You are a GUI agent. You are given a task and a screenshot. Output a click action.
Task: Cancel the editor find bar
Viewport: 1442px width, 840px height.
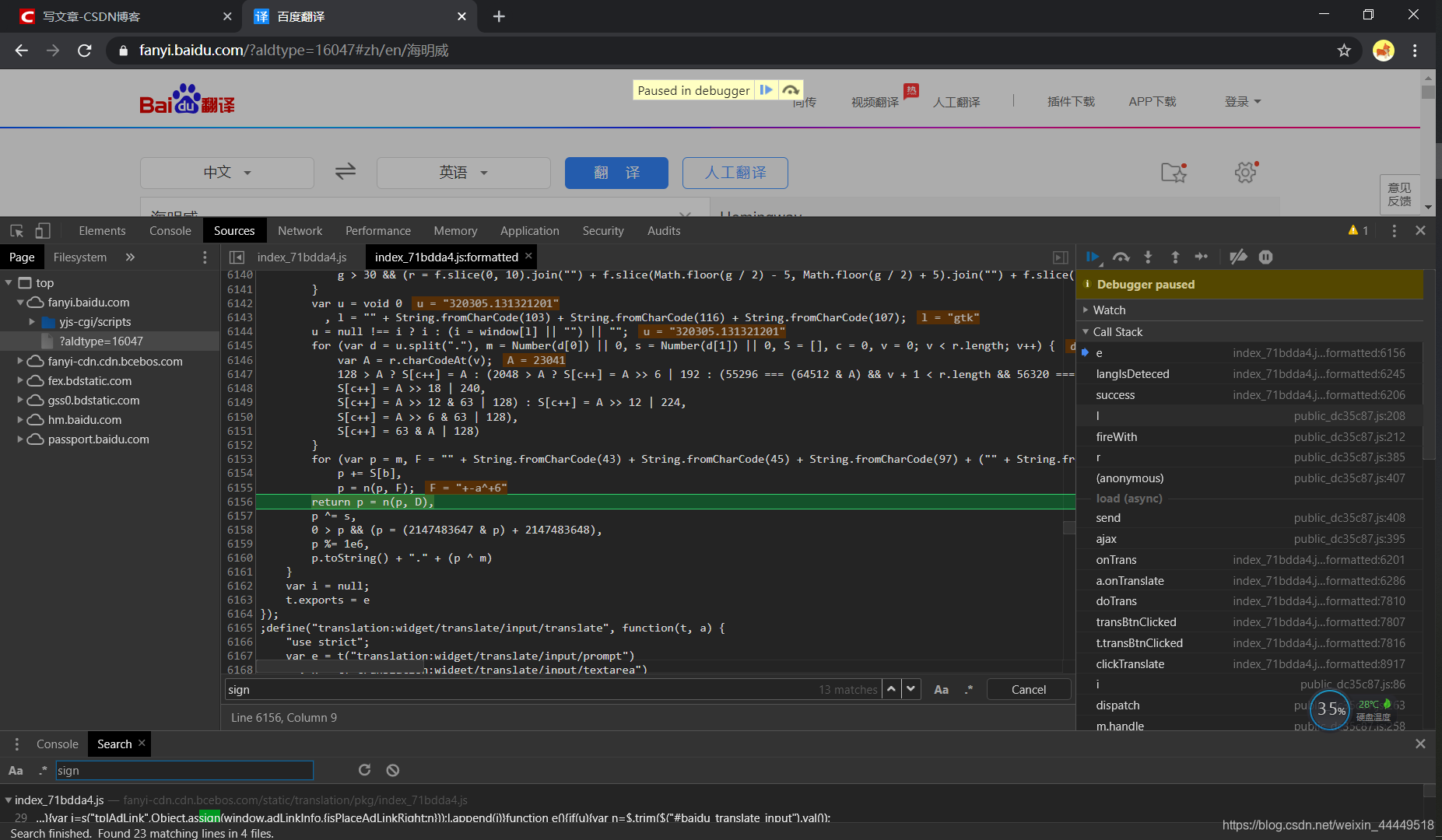pyautogui.click(x=1029, y=690)
